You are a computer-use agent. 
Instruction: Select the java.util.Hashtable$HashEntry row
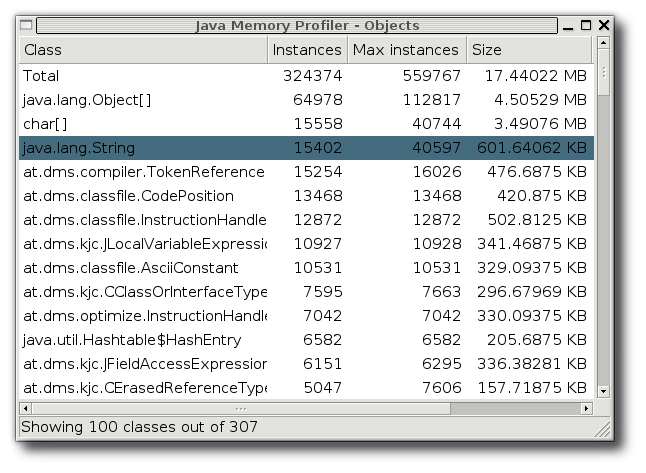pyautogui.click(x=307, y=340)
